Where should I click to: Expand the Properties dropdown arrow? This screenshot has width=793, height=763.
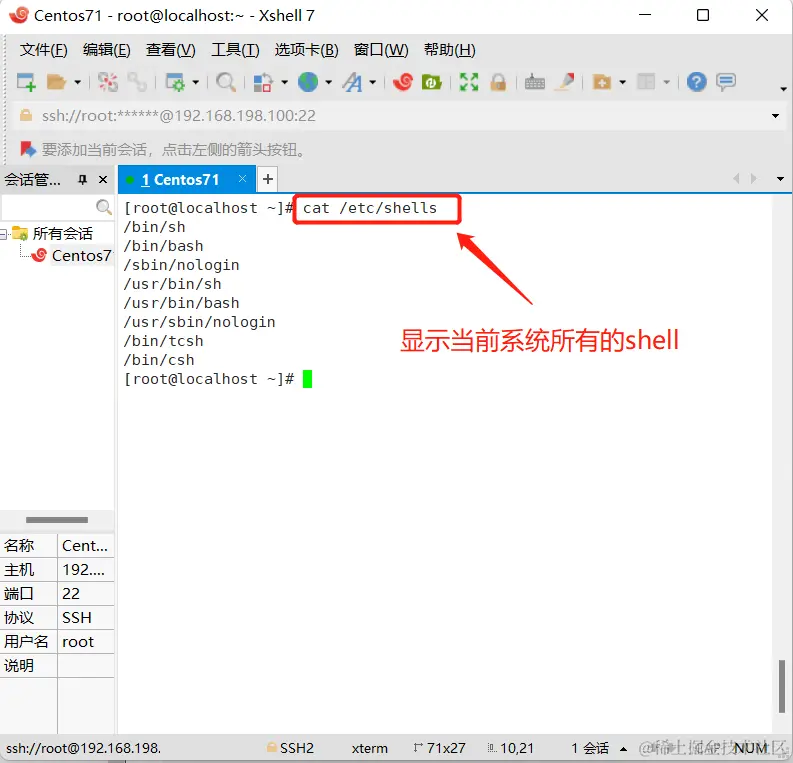196,82
